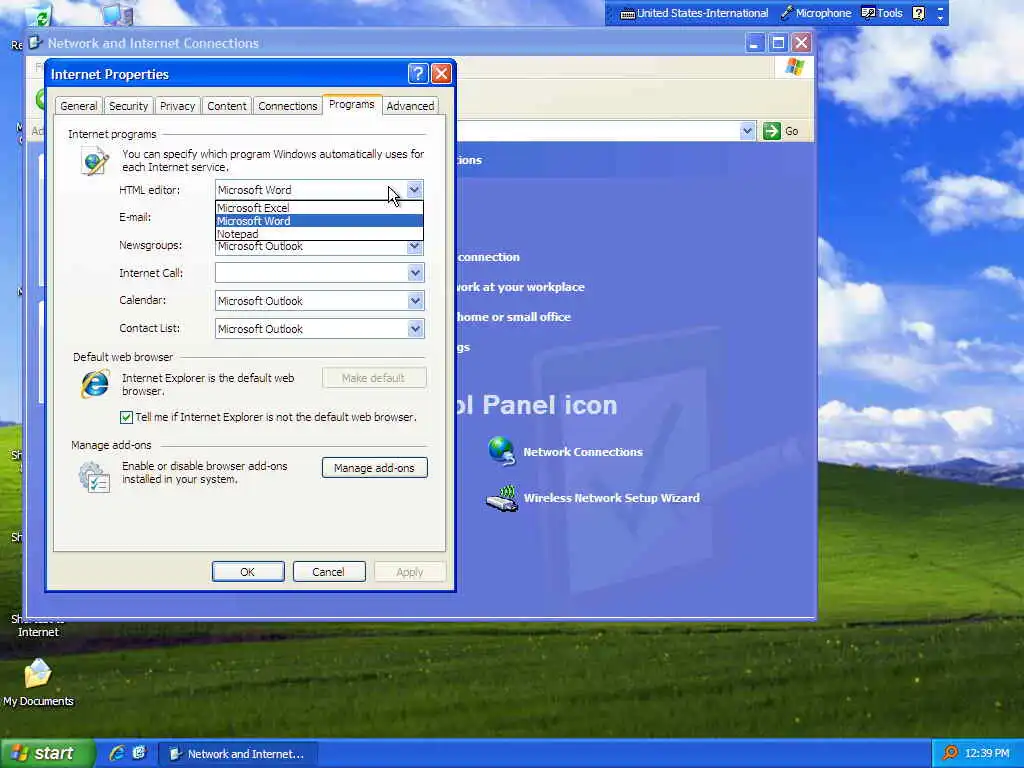Click the help question mark button
This screenshot has height=768, width=1024.
coord(418,74)
